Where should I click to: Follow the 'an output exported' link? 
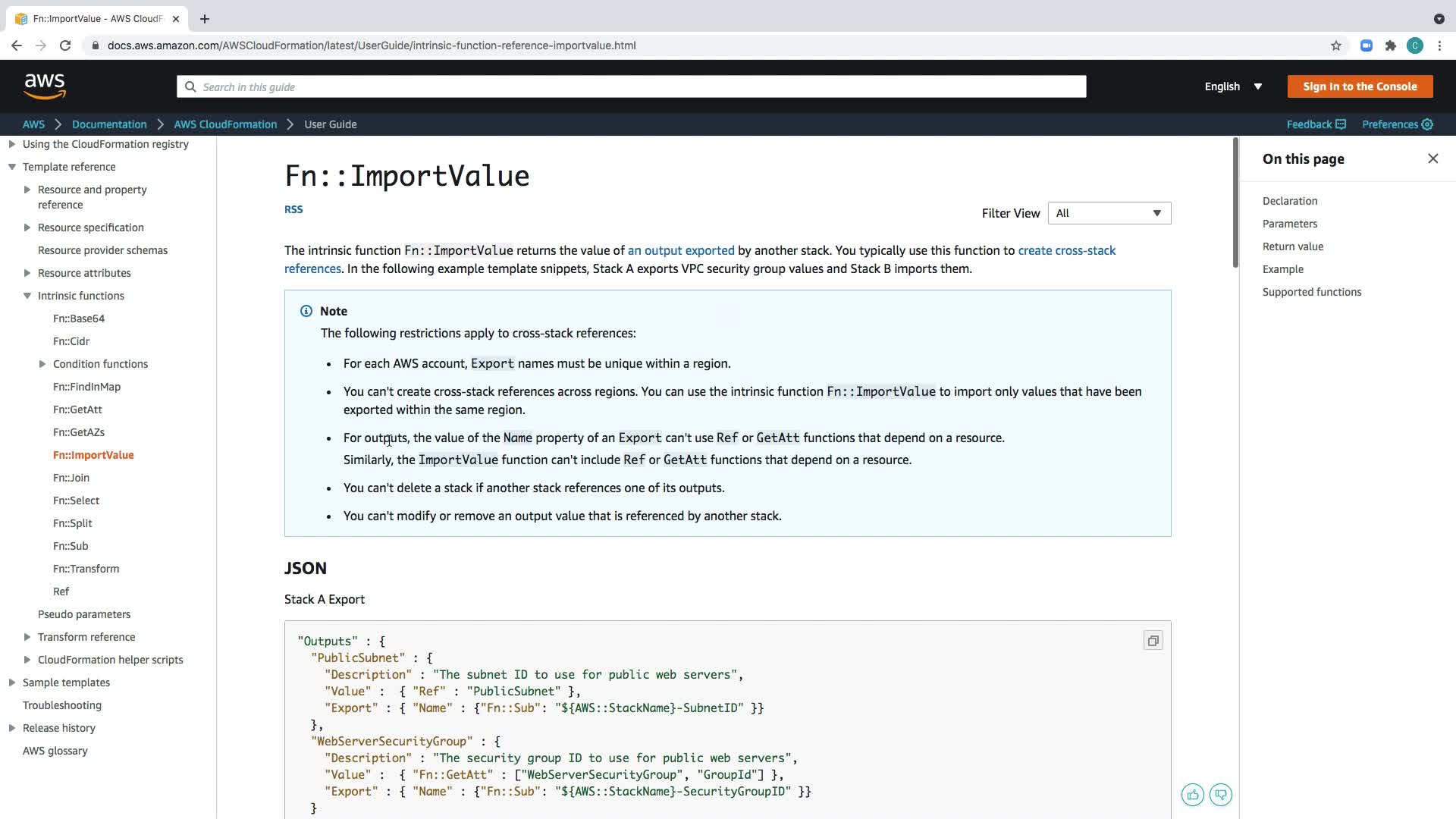coord(680,250)
